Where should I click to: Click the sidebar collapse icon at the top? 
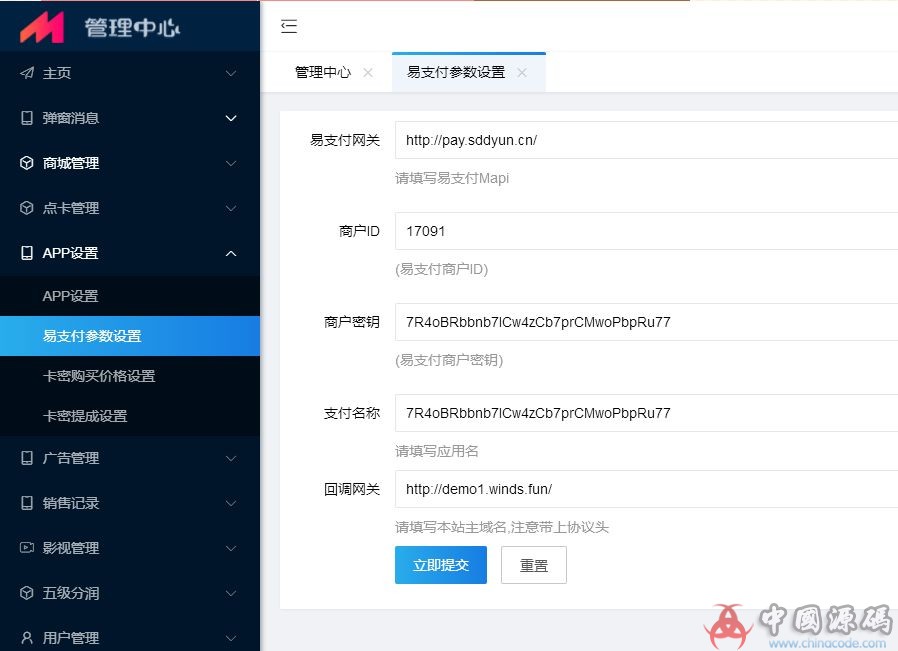tap(289, 27)
